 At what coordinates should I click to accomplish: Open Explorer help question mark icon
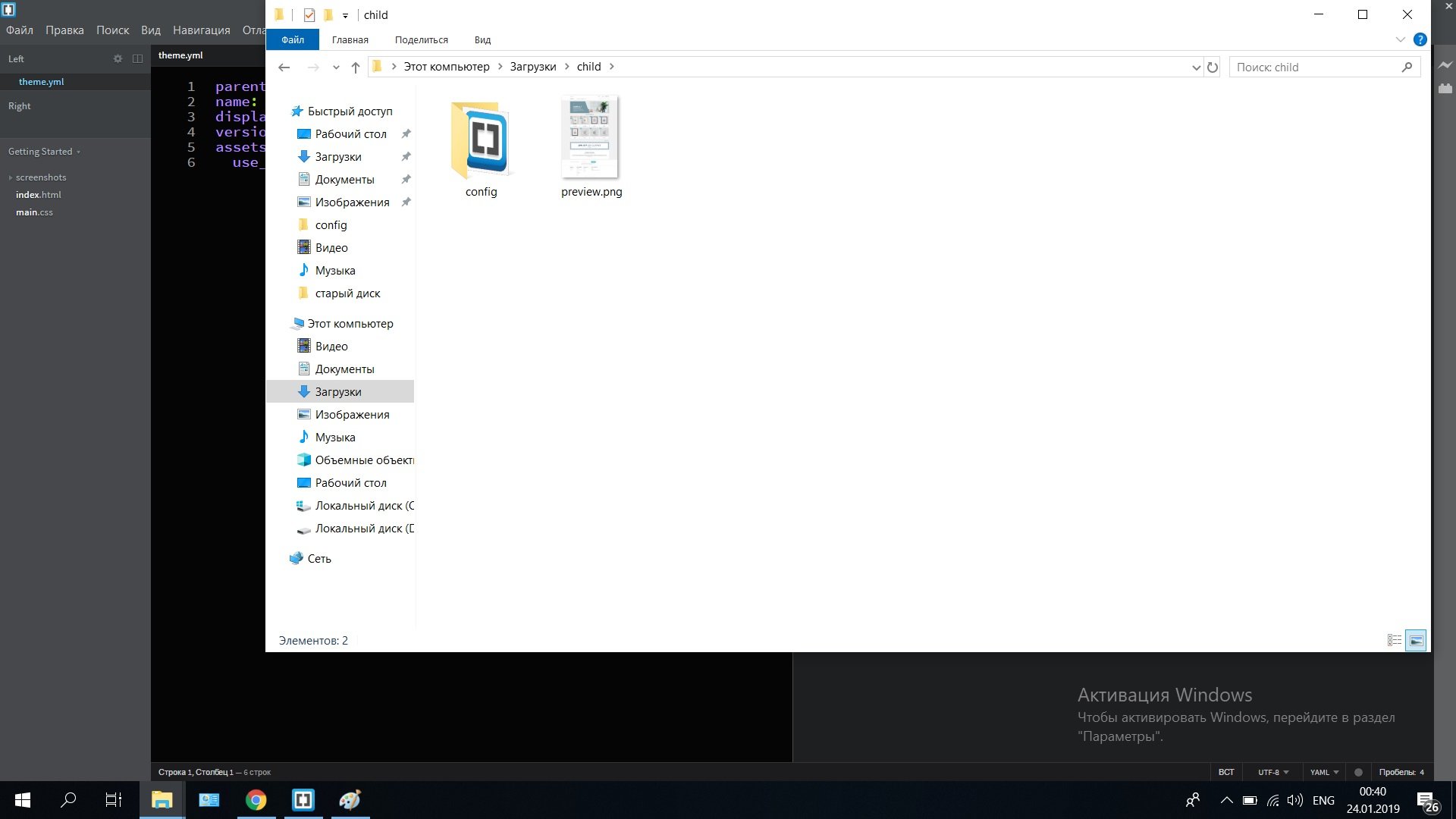1420,39
